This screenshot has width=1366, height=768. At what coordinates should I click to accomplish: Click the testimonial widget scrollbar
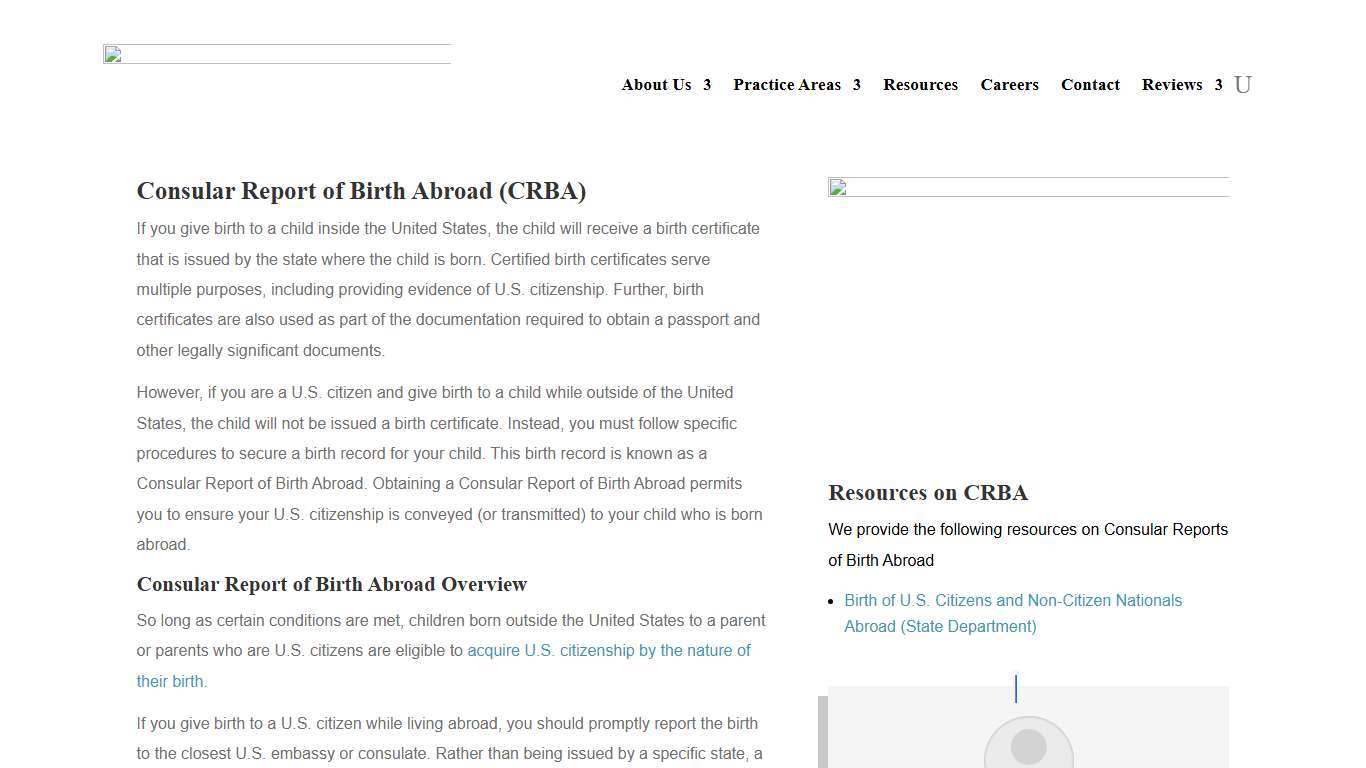point(821,728)
